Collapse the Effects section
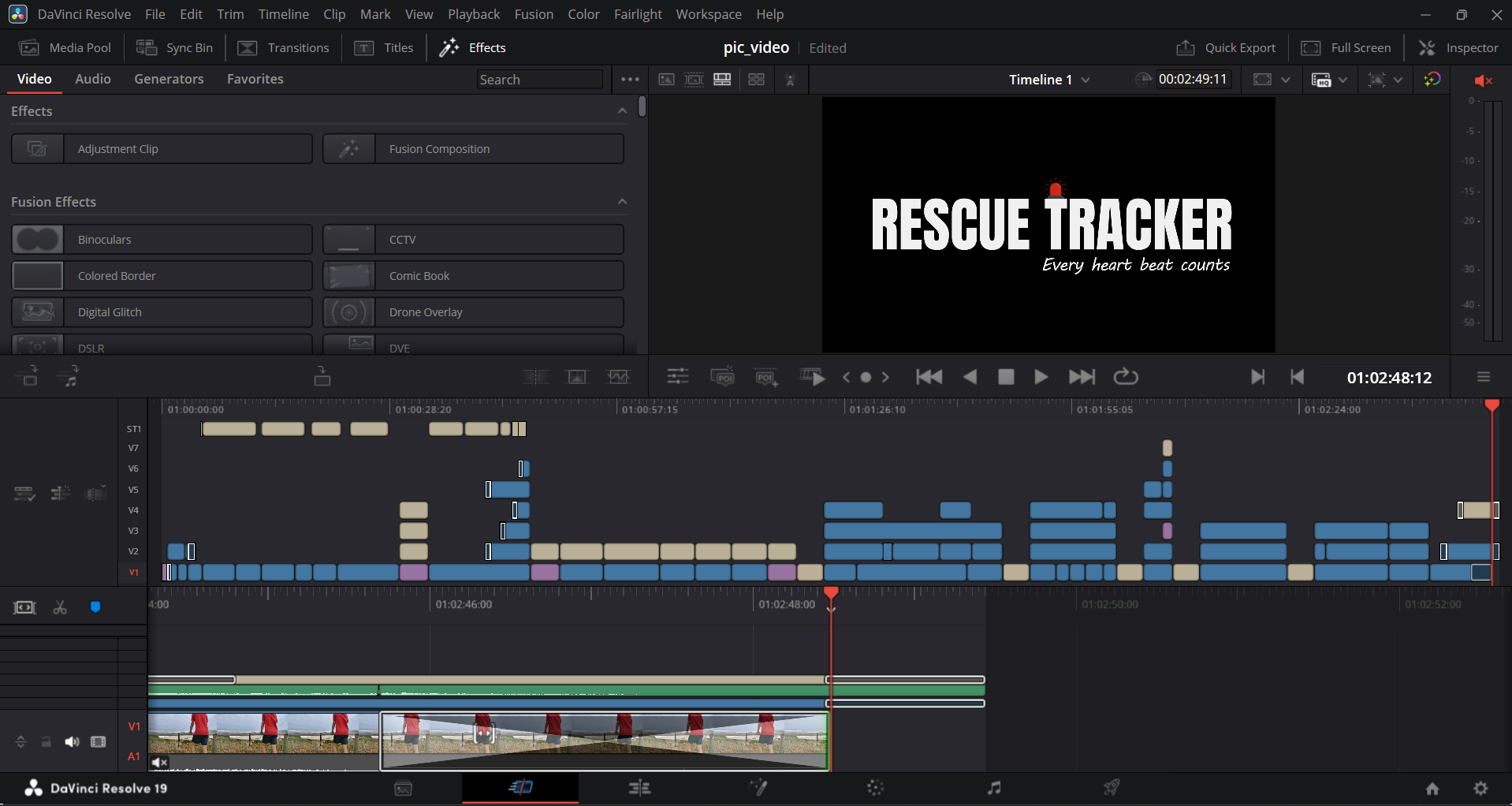This screenshot has width=1512, height=806. point(622,111)
